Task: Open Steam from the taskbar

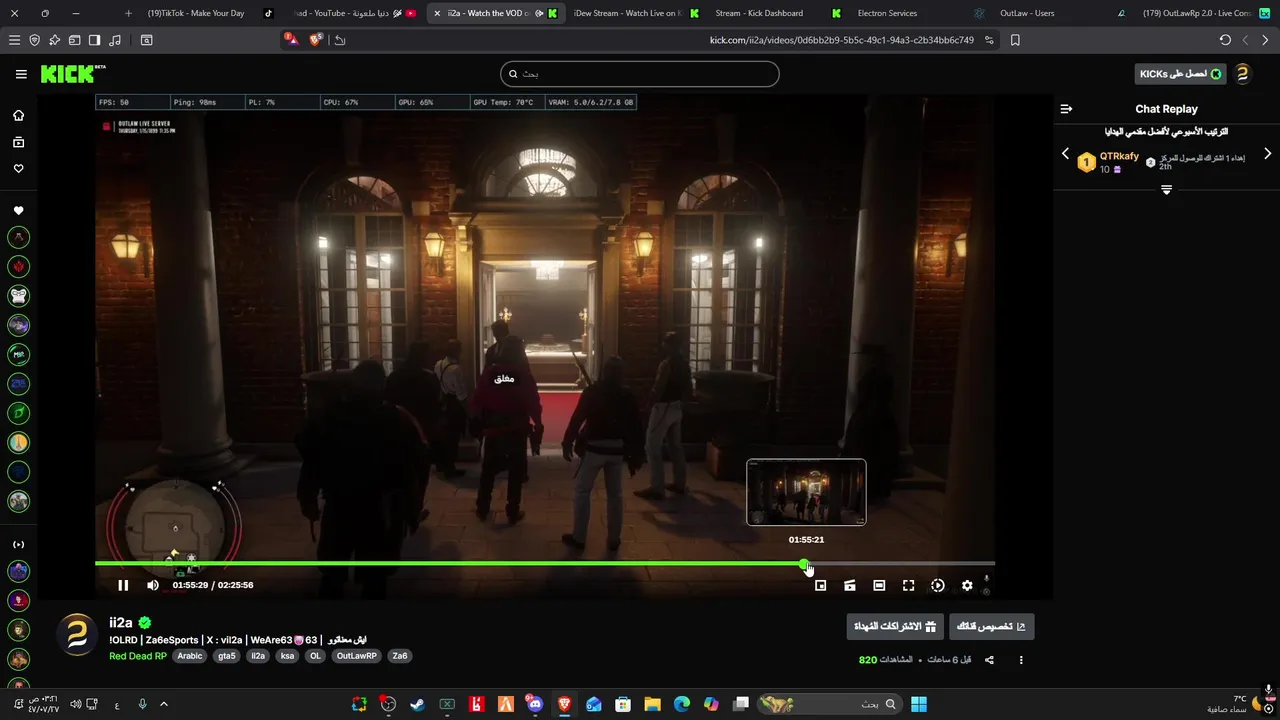Action: pos(418,705)
